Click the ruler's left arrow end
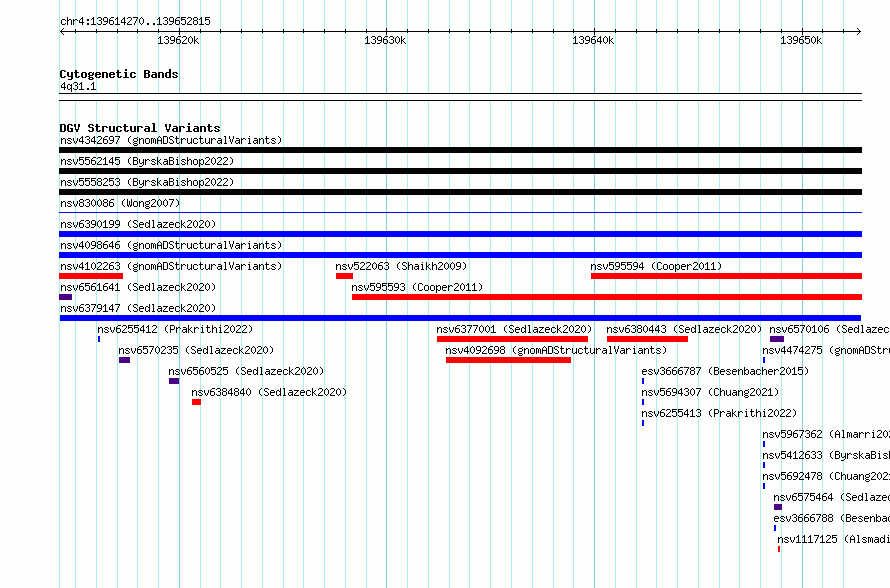Viewport: 890px width, 588px height. pos(62,32)
